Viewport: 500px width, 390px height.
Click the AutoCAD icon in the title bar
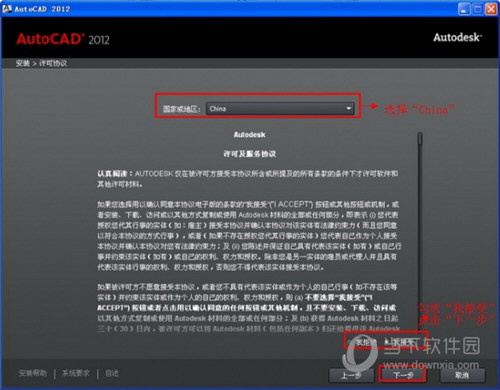[7, 9]
